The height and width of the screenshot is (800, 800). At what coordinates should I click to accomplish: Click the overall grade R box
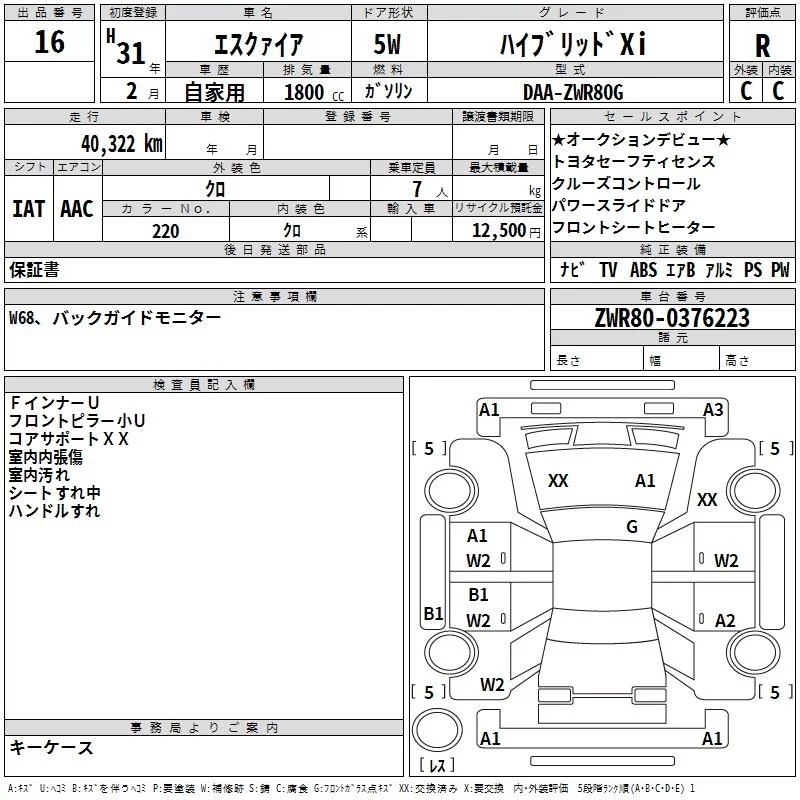762,43
